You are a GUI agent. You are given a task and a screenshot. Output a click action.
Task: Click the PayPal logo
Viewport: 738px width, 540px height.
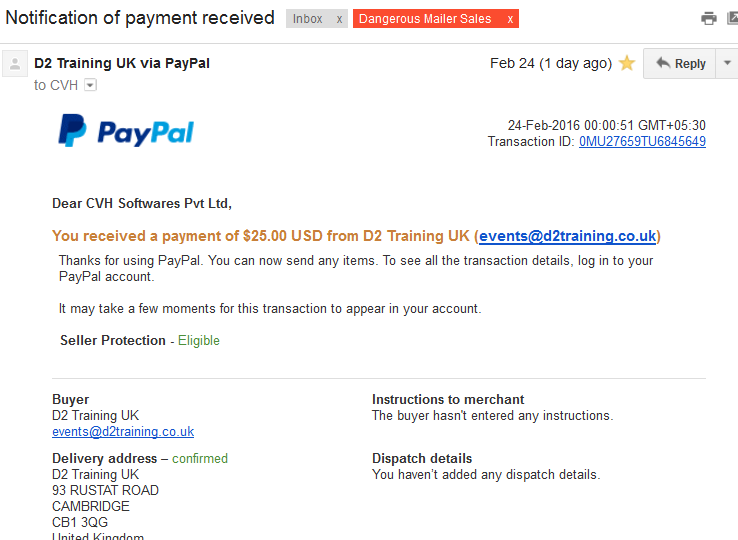point(126,130)
